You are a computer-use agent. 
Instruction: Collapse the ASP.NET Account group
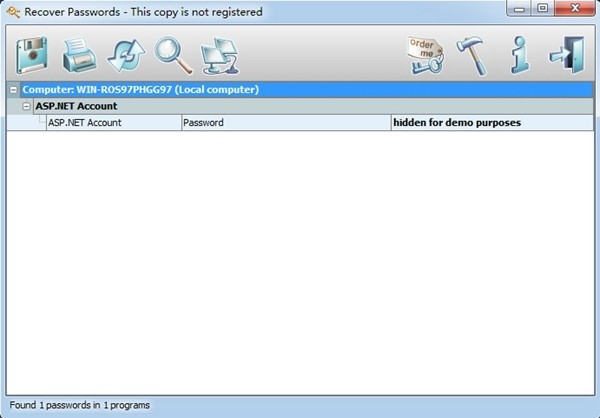26,106
